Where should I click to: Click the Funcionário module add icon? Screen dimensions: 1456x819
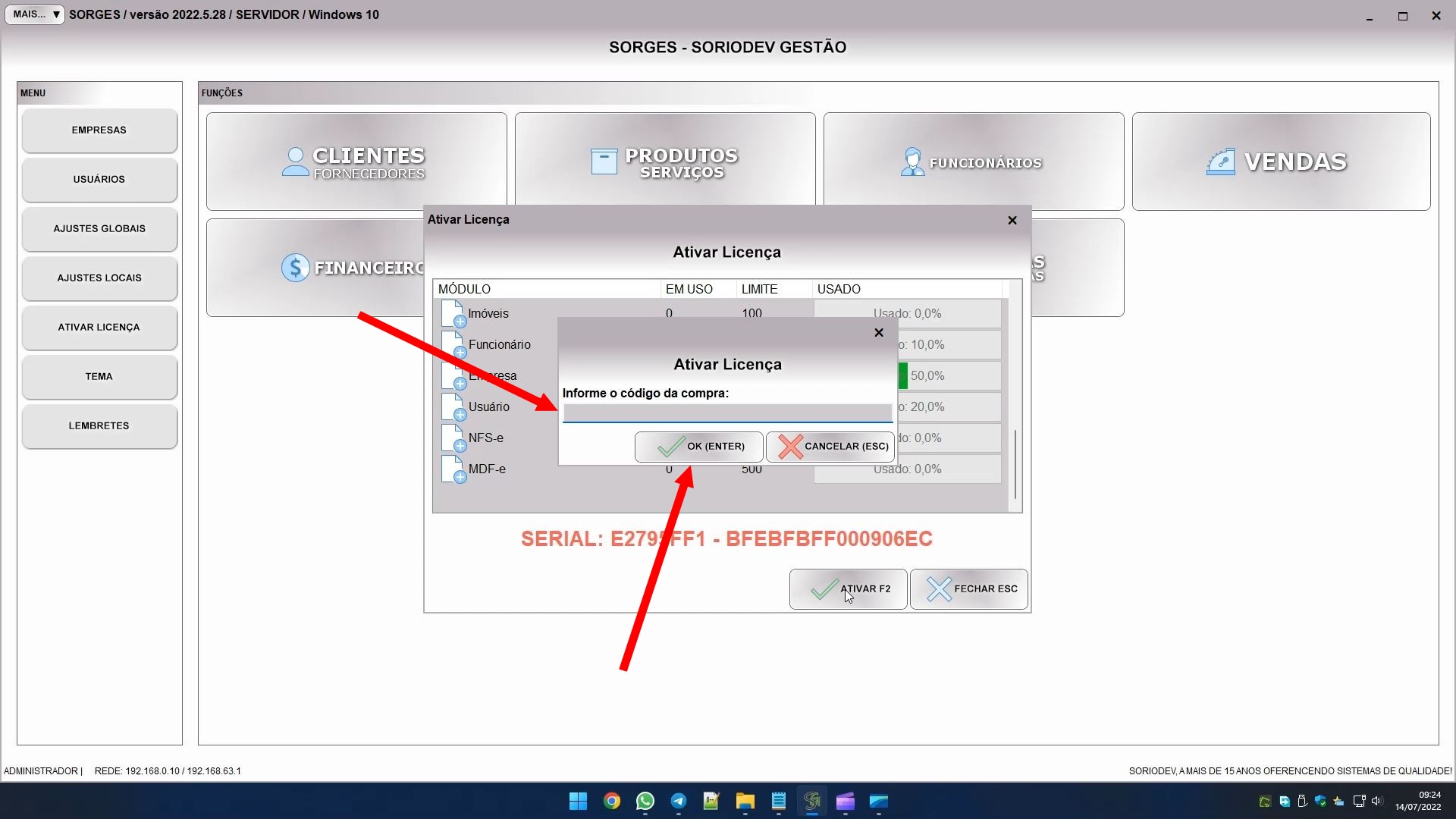click(x=453, y=345)
